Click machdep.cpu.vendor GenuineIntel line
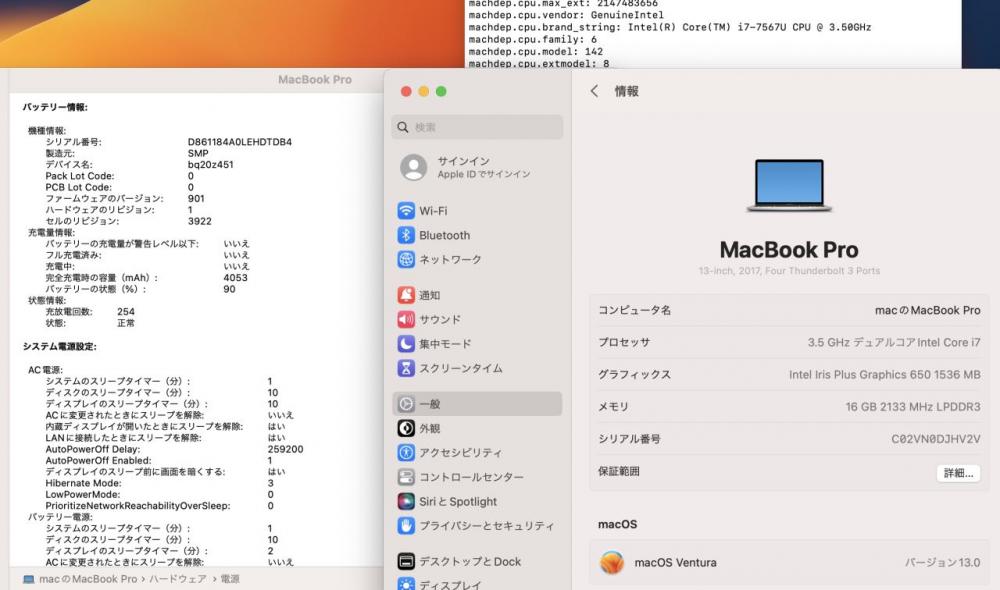The image size is (1000, 590). 566,15
